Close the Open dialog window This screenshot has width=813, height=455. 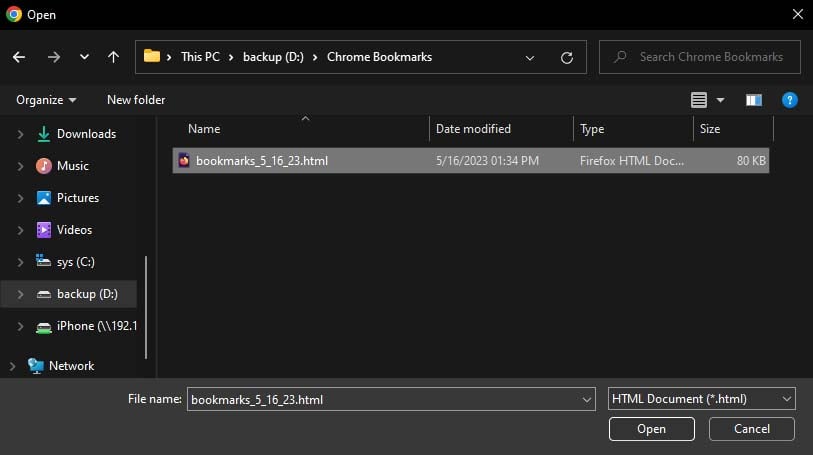pos(797,15)
